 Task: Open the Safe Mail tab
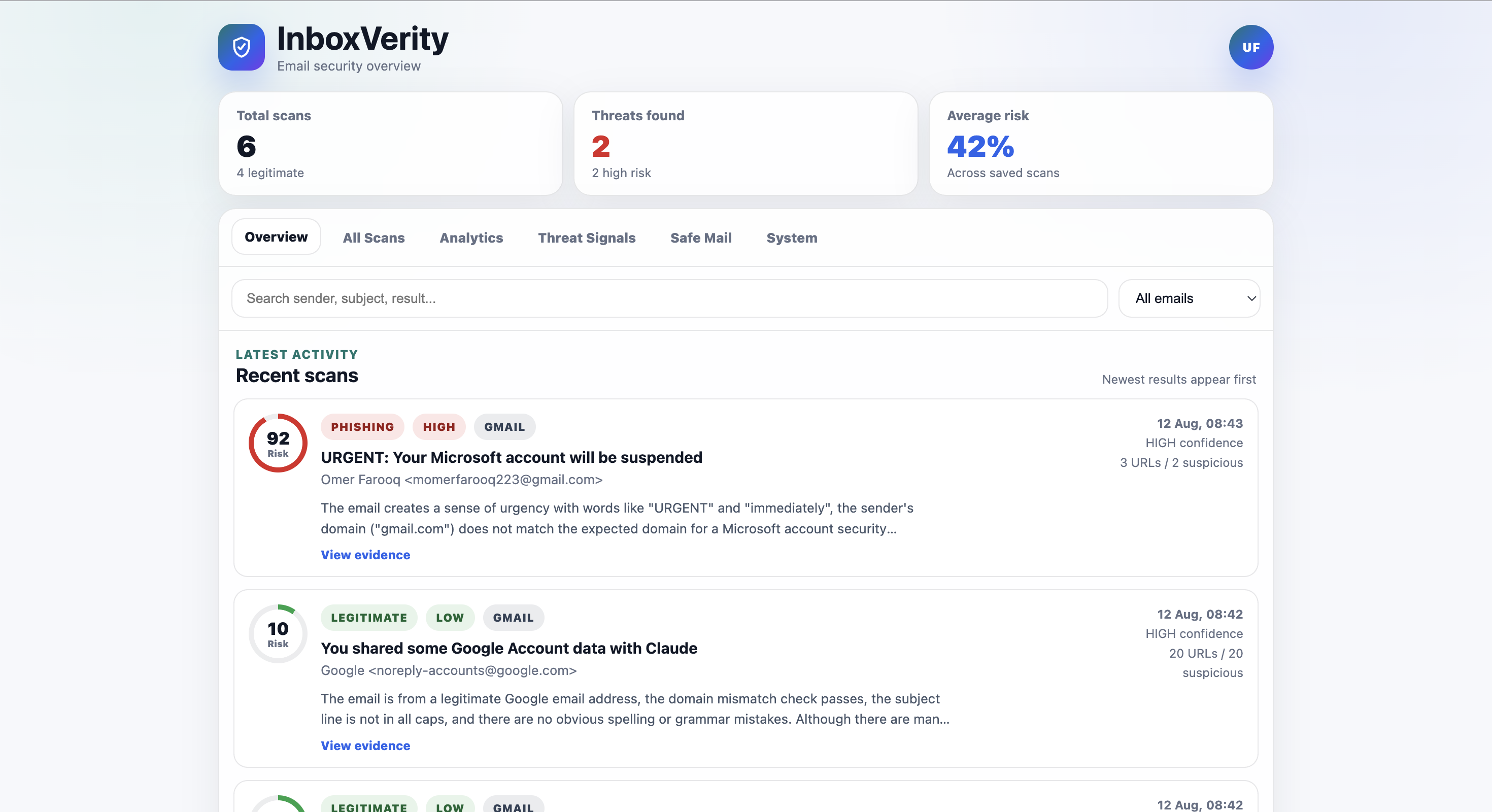(x=701, y=238)
